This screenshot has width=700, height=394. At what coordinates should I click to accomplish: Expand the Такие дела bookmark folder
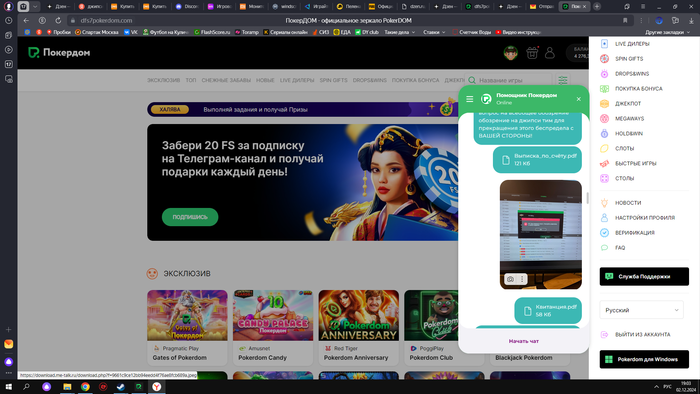[x=400, y=32]
